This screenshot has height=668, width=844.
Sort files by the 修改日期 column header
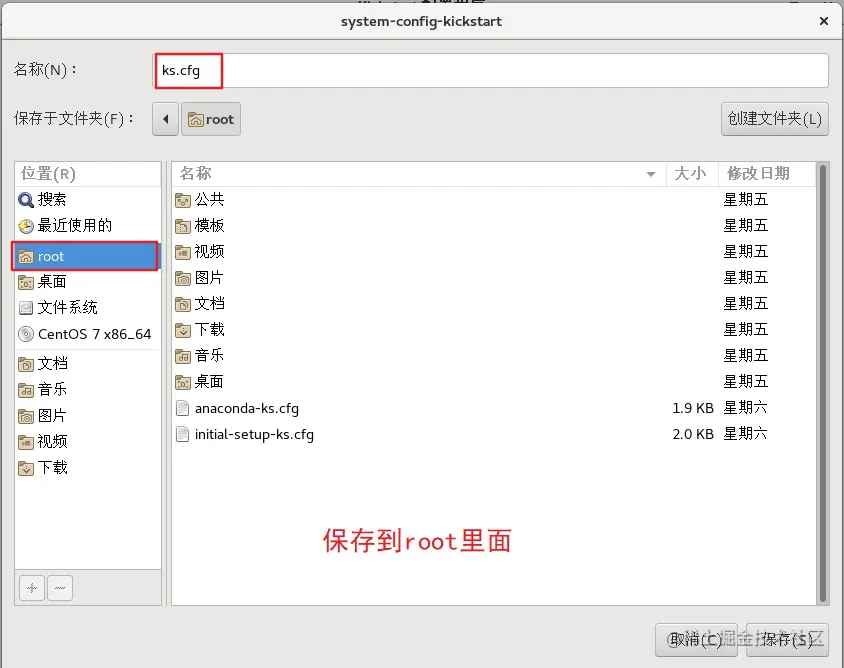coord(766,174)
